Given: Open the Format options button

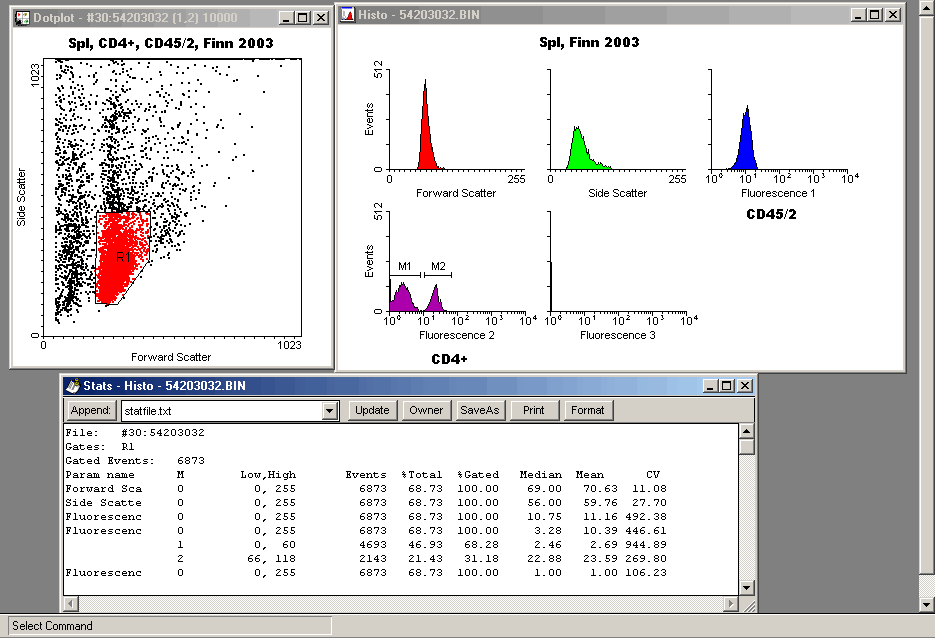Looking at the screenshot, I should tap(588, 410).
